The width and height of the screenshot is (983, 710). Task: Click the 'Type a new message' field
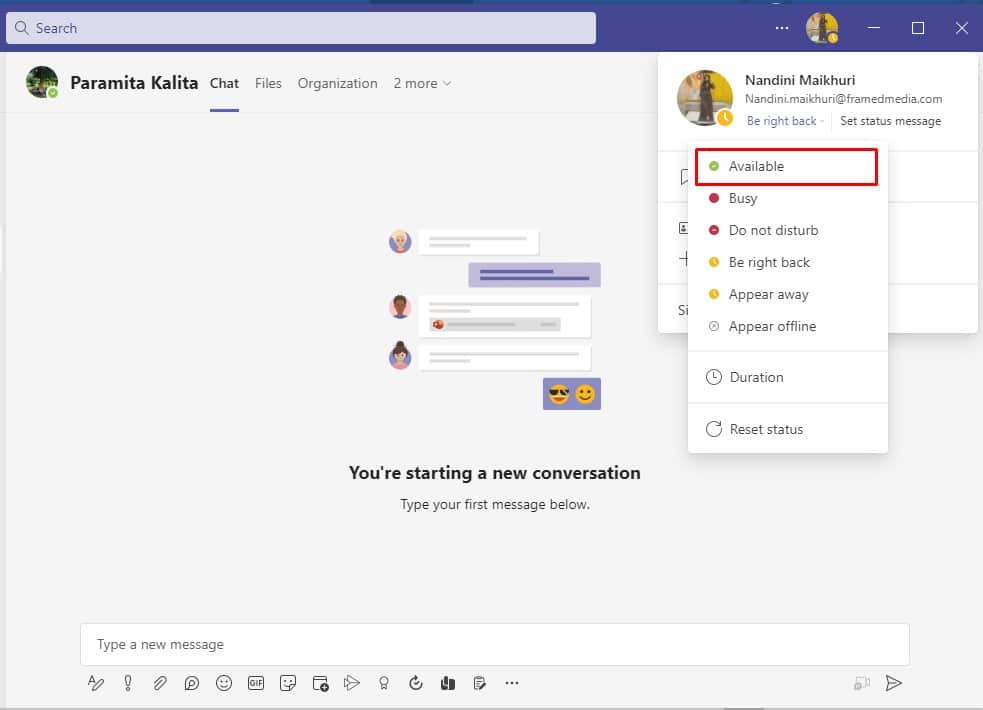[x=494, y=645]
